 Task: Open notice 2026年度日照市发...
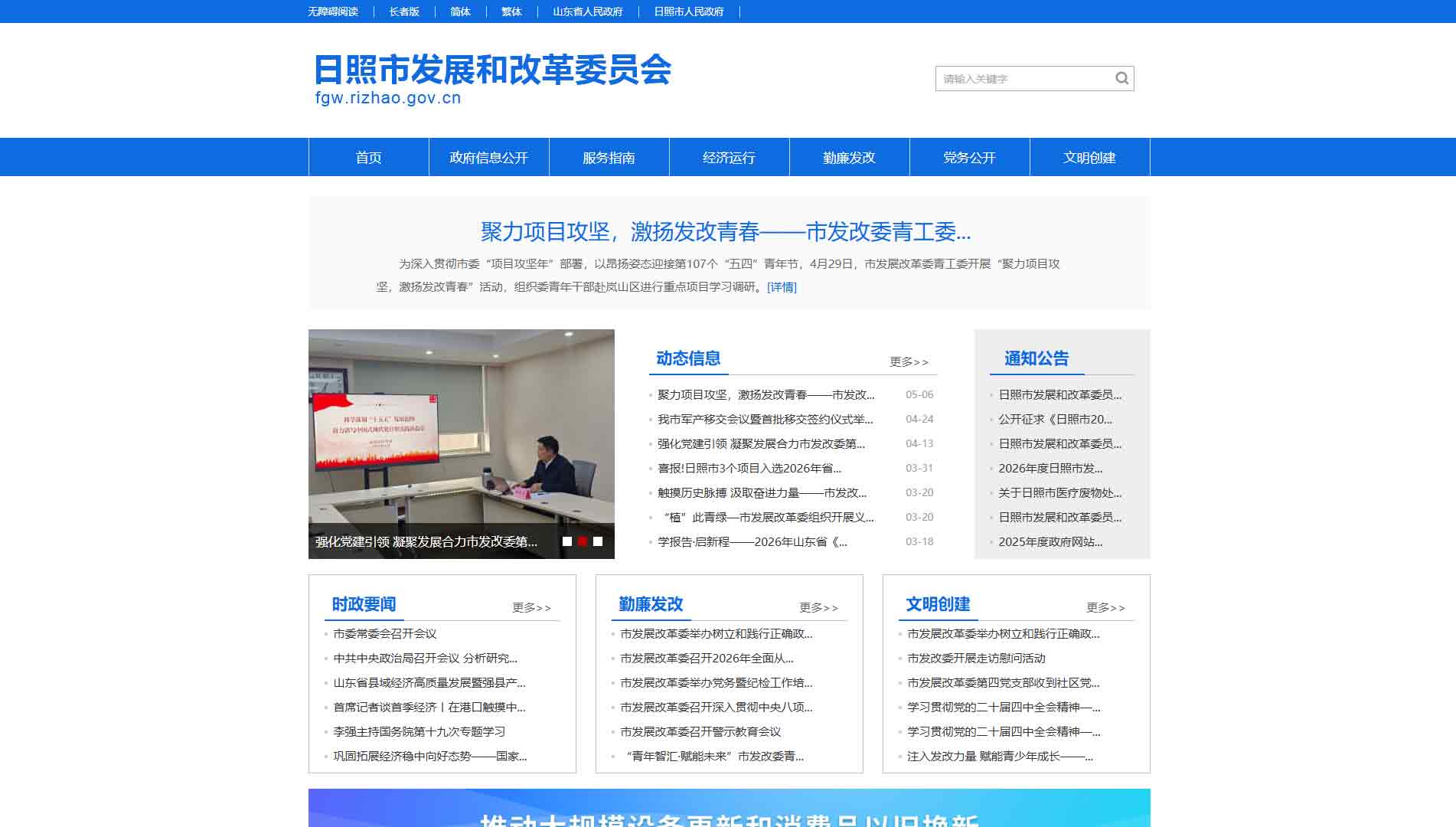coord(1050,468)
